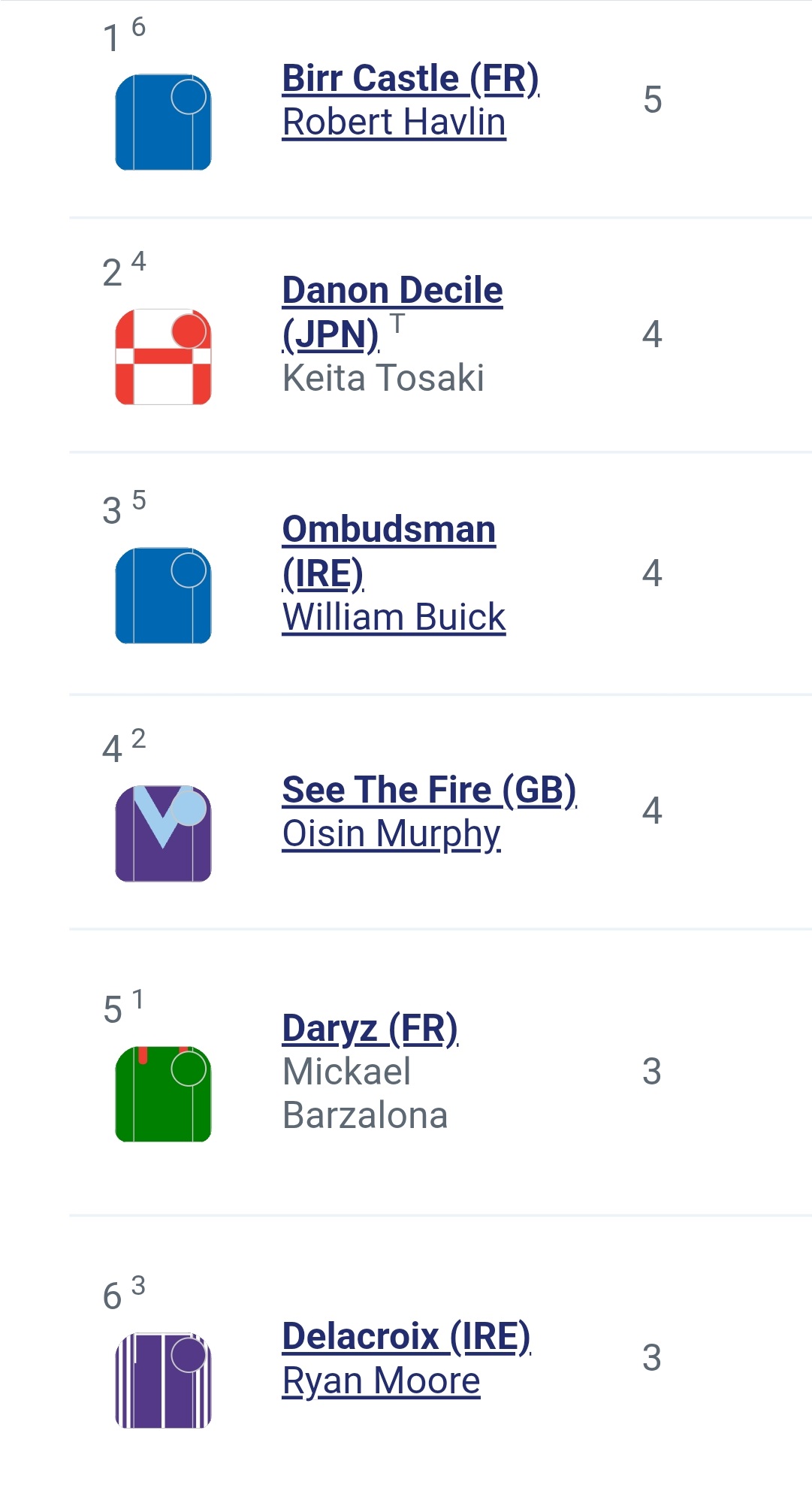
Task: View jockey William Buick's profile
Action: [x=394, y=617]
